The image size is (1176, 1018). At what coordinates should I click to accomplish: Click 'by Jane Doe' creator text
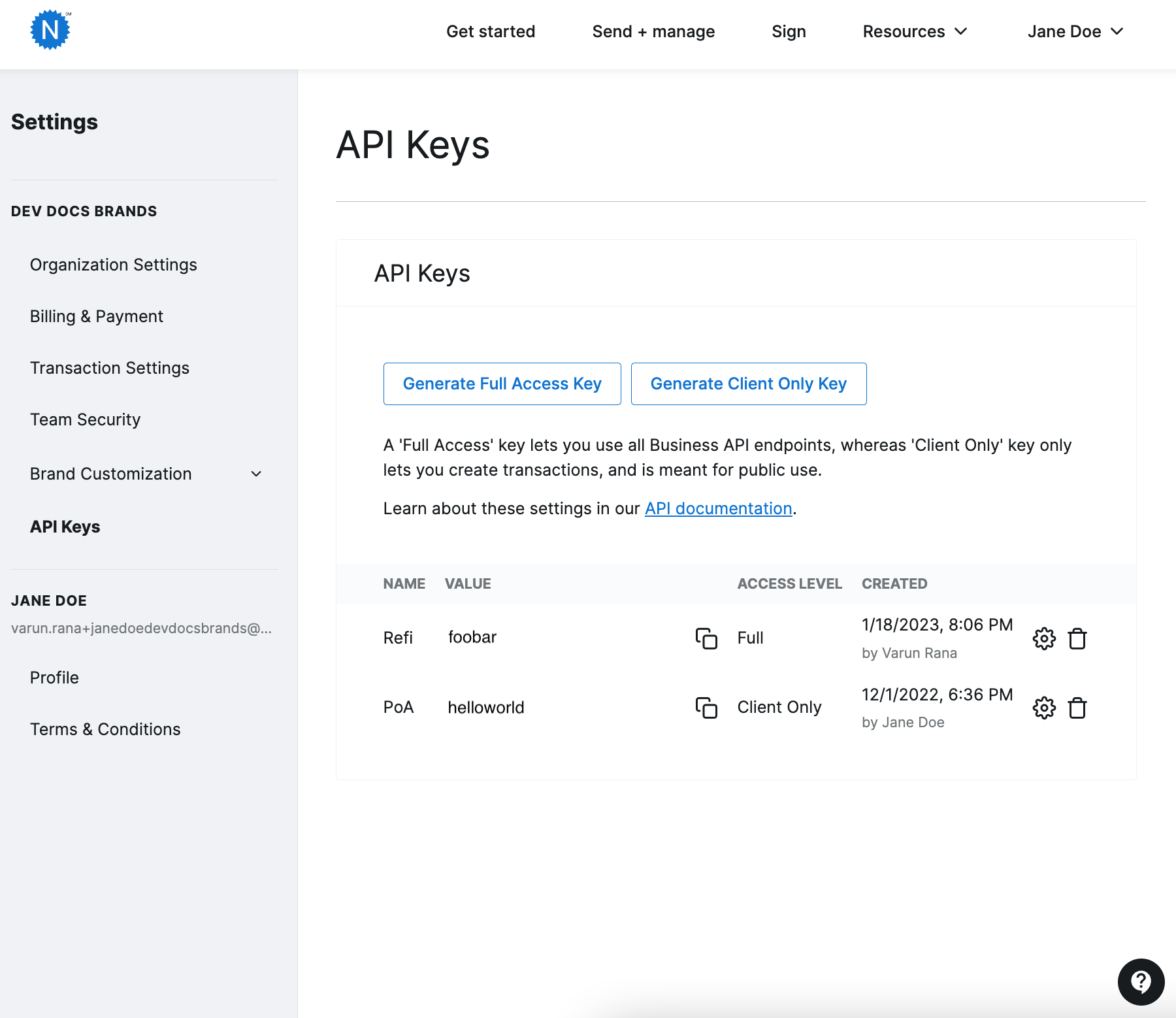(903, 722)
